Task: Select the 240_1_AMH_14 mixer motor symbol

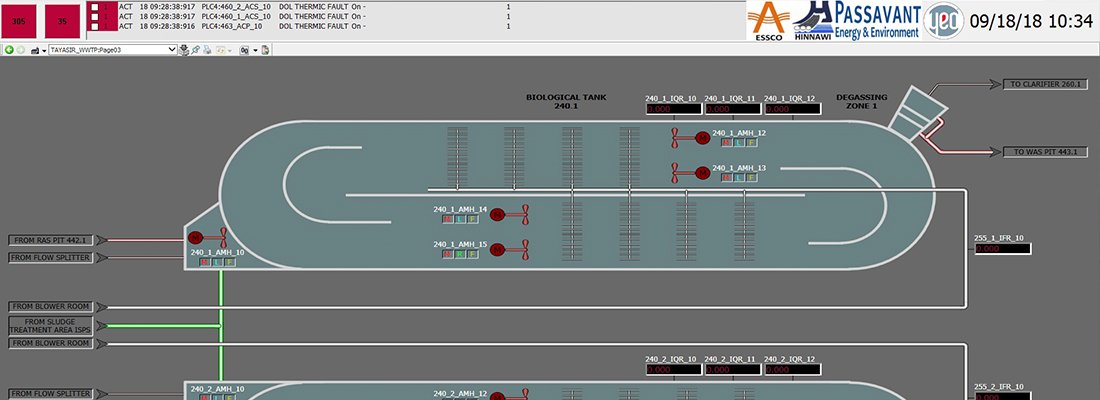Action: point(497,214)
